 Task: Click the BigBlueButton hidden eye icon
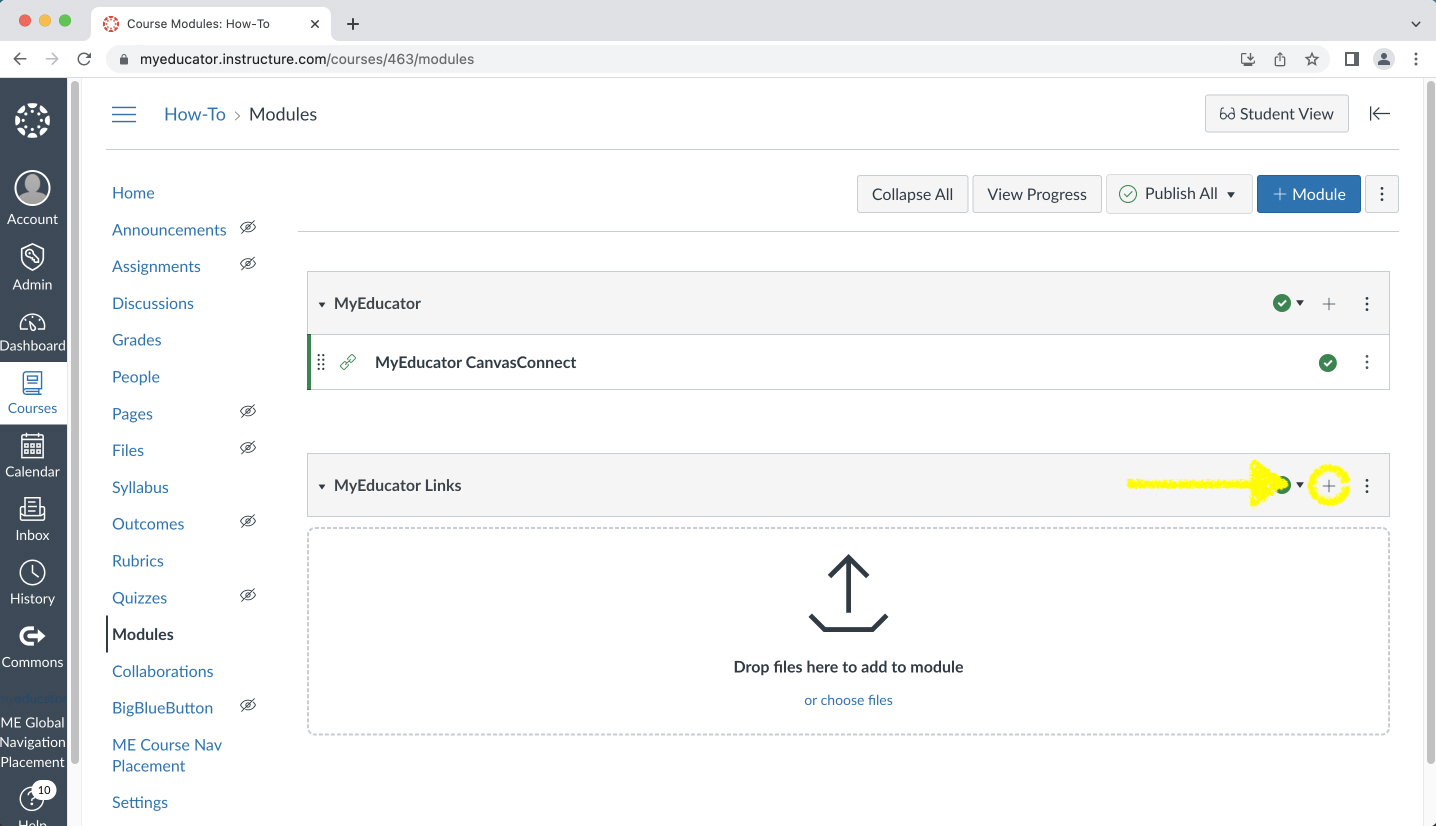point(248,705)
